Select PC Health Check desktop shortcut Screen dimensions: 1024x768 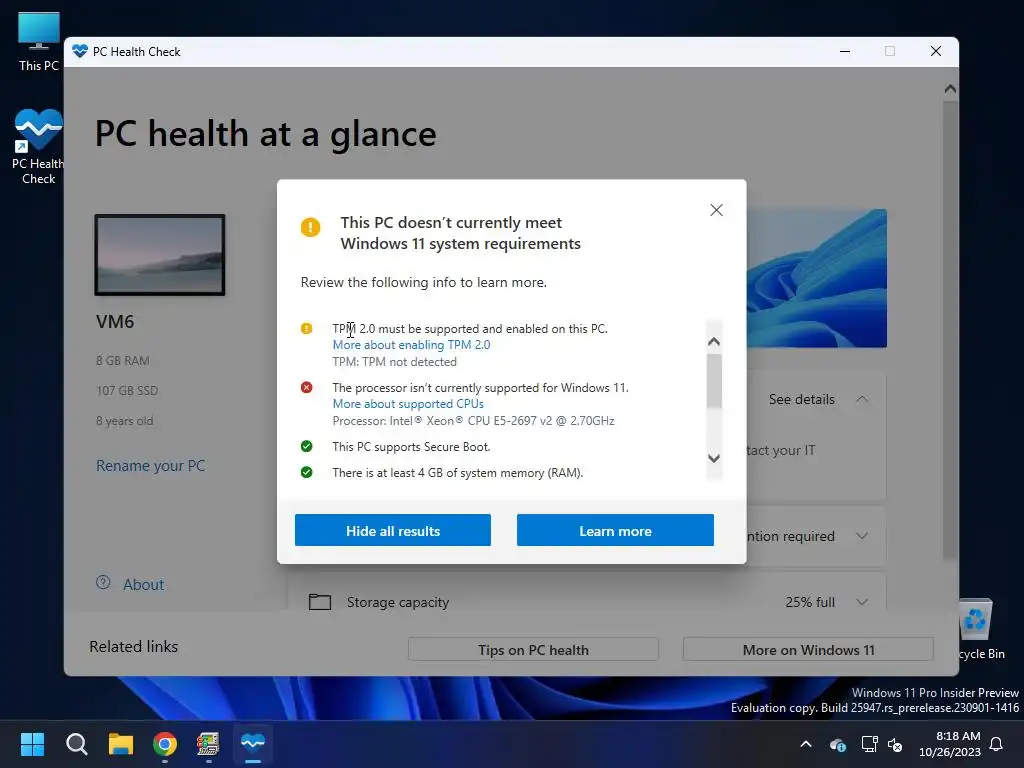pyautogui.click(x=39, y=147)
